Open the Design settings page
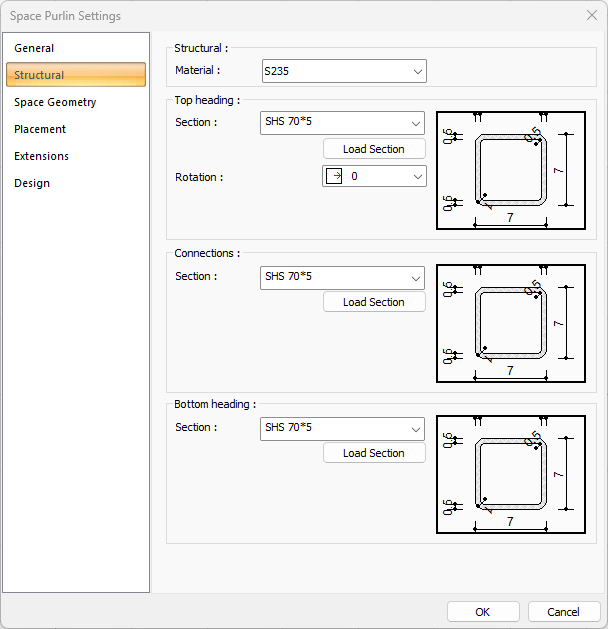This screenshot has width=608, height=629. tap(32, 183)
